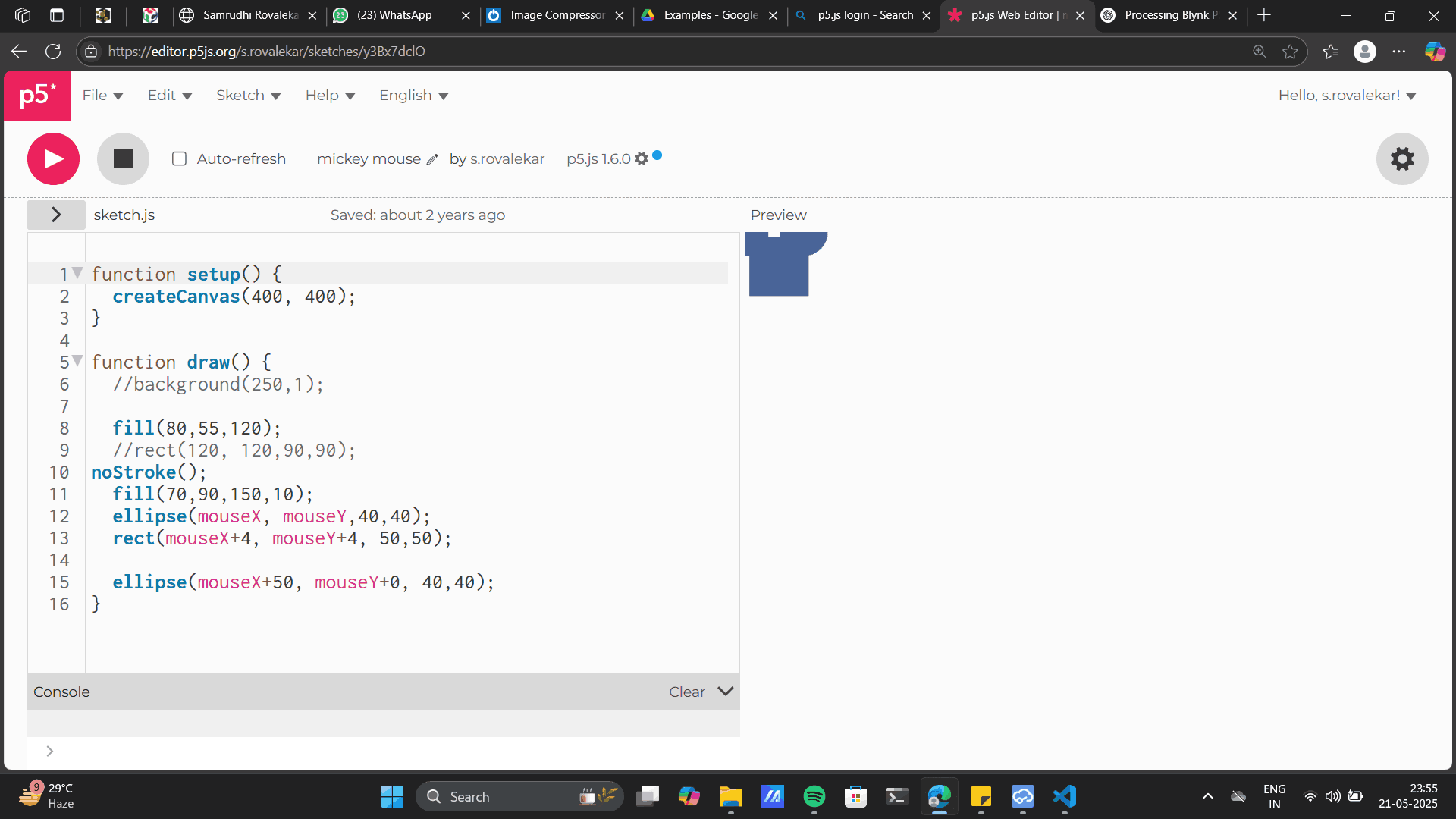Expand the file sidebar with the chevron
This screenshot has height=819, width=1456.
56,215
